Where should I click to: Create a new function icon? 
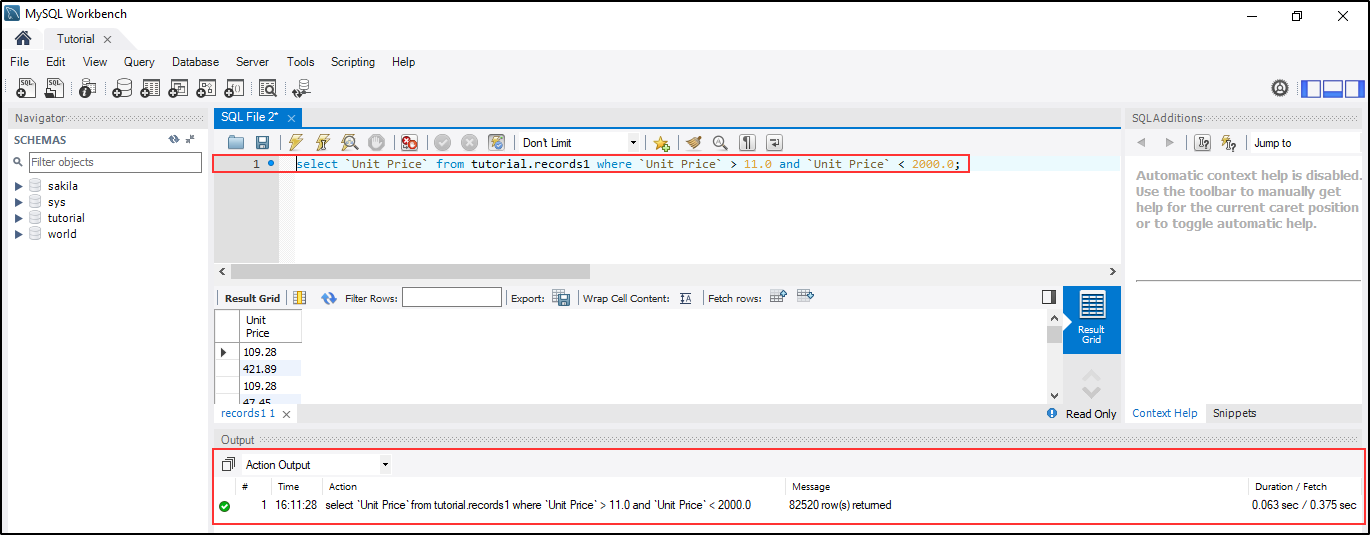coord(234,88)
